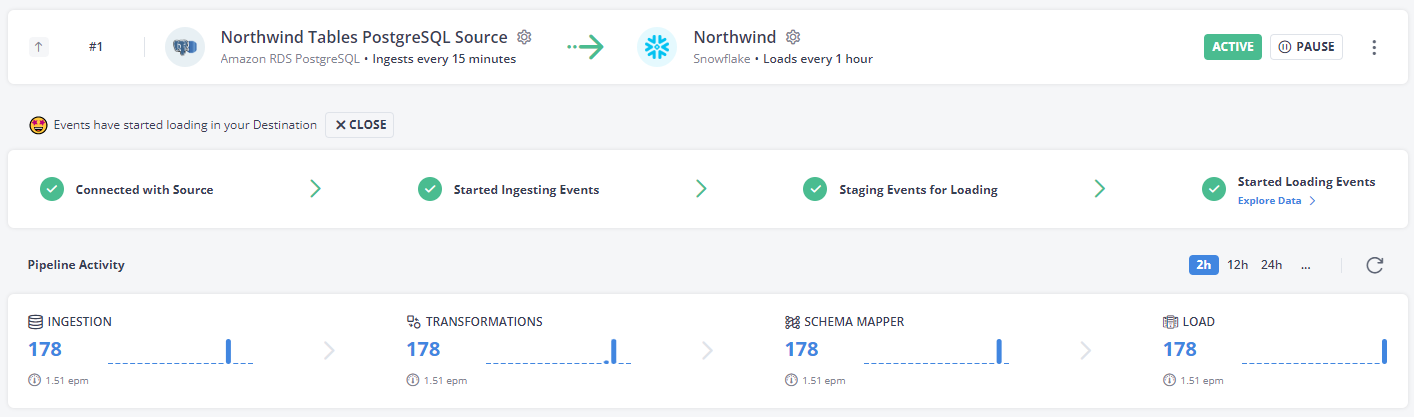Image resolution: width=1414 pixels, height=417 pixels.
Task: Select the 2h time range
Action: click(x=1204, y=265)
